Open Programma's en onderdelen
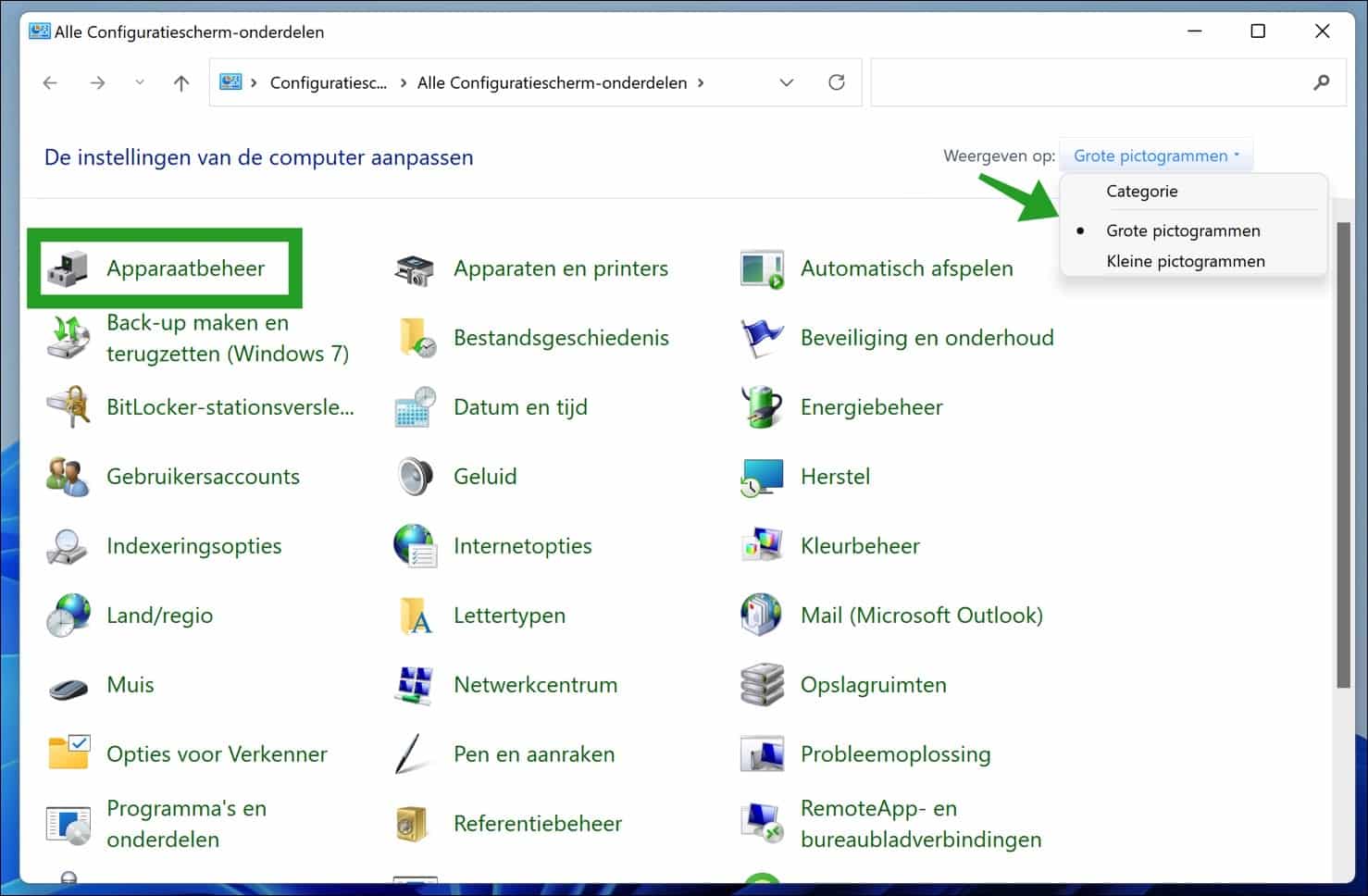Image resolution: width=1368 pixels, height=896 pixels. 186,824
